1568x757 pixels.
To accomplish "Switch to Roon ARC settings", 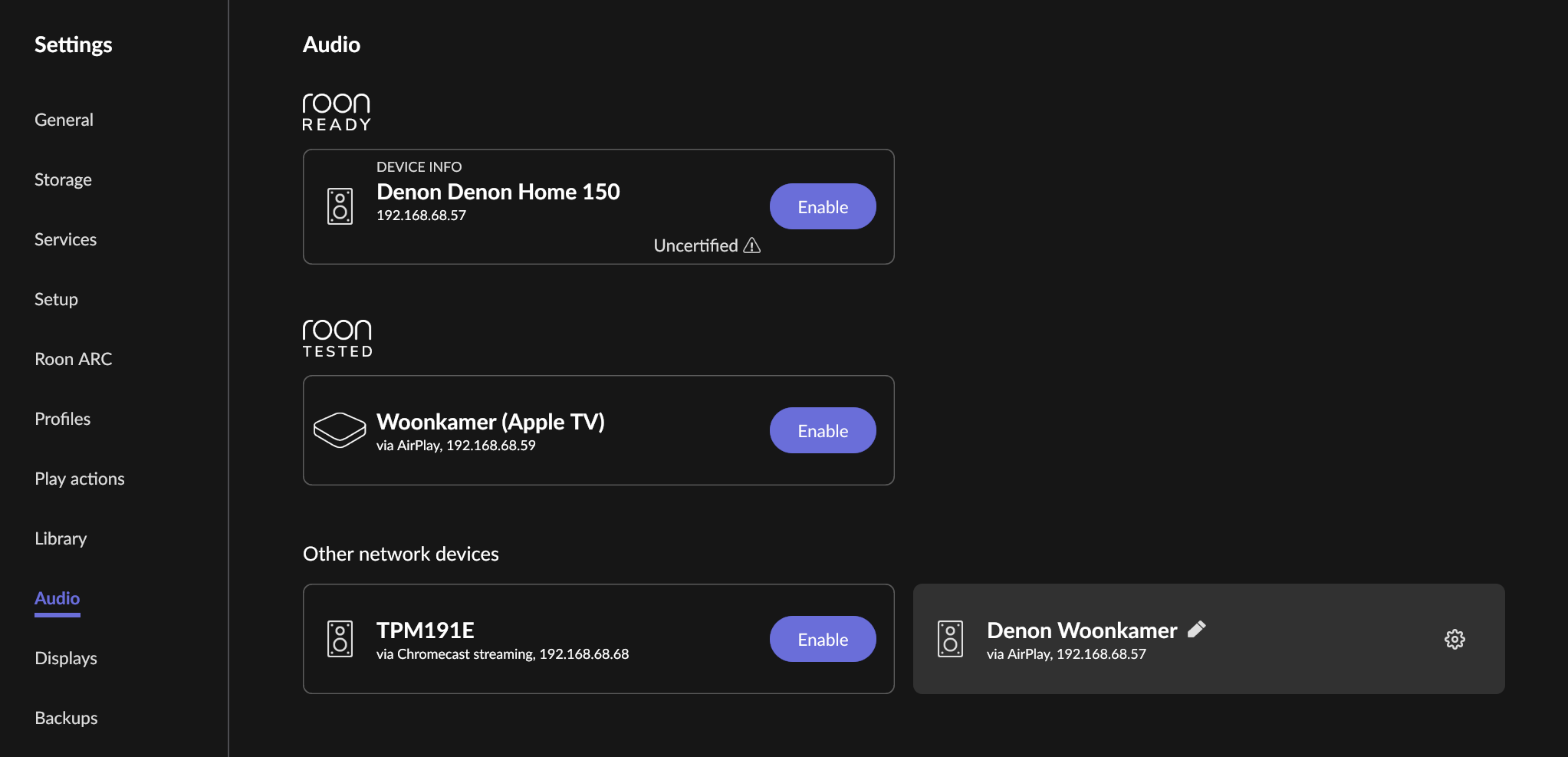I will [73, 359].
